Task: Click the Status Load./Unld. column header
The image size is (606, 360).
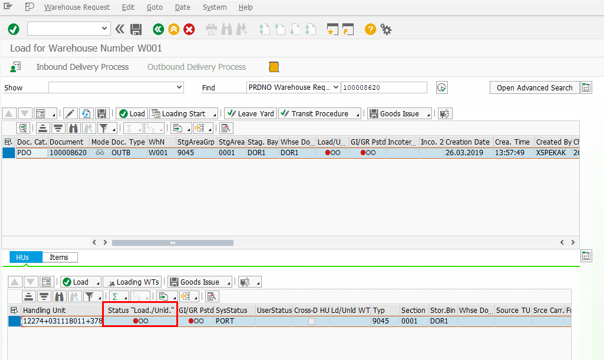Action: tap(141, 310)
